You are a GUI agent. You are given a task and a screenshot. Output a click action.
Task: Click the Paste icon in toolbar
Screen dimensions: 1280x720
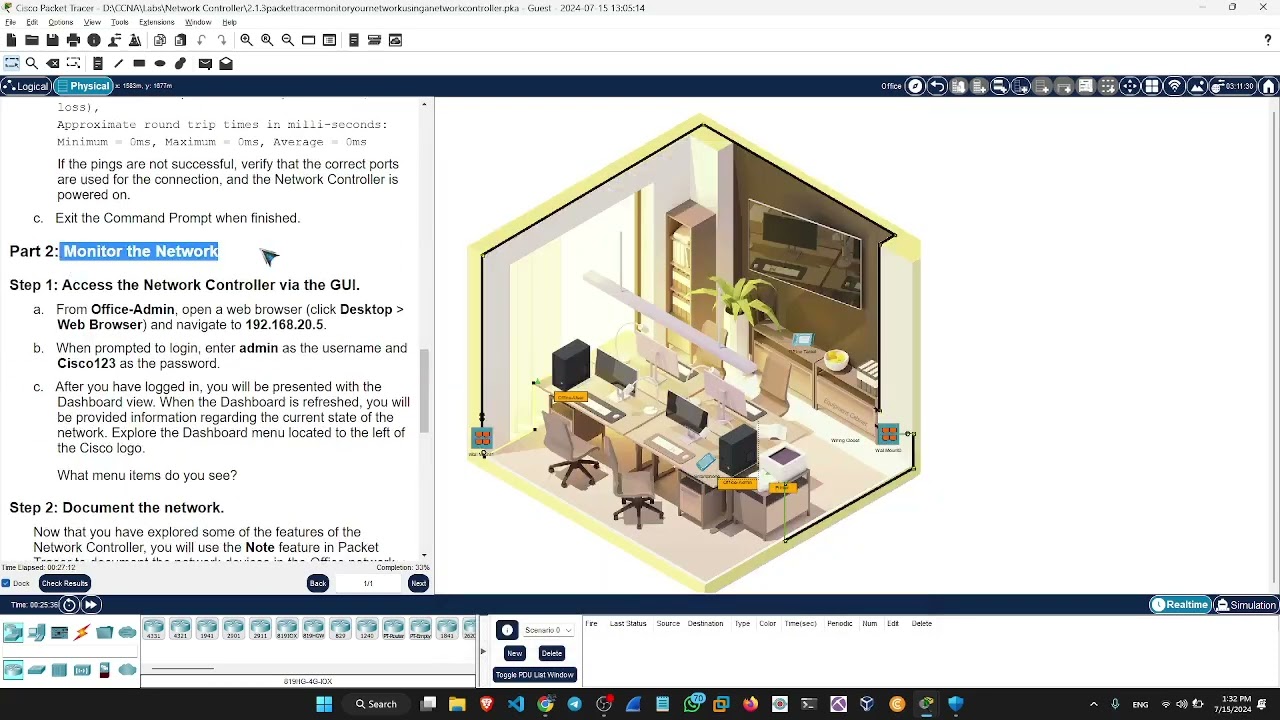180,40
